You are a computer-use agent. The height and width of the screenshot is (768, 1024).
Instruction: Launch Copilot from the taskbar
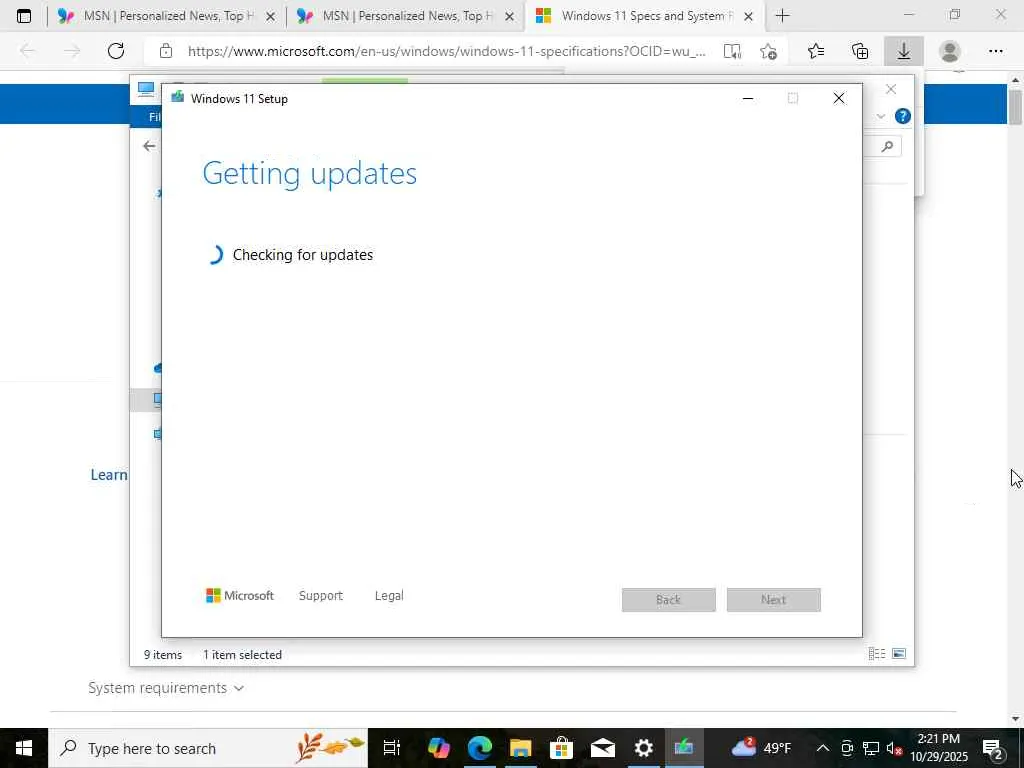[438, 748]
